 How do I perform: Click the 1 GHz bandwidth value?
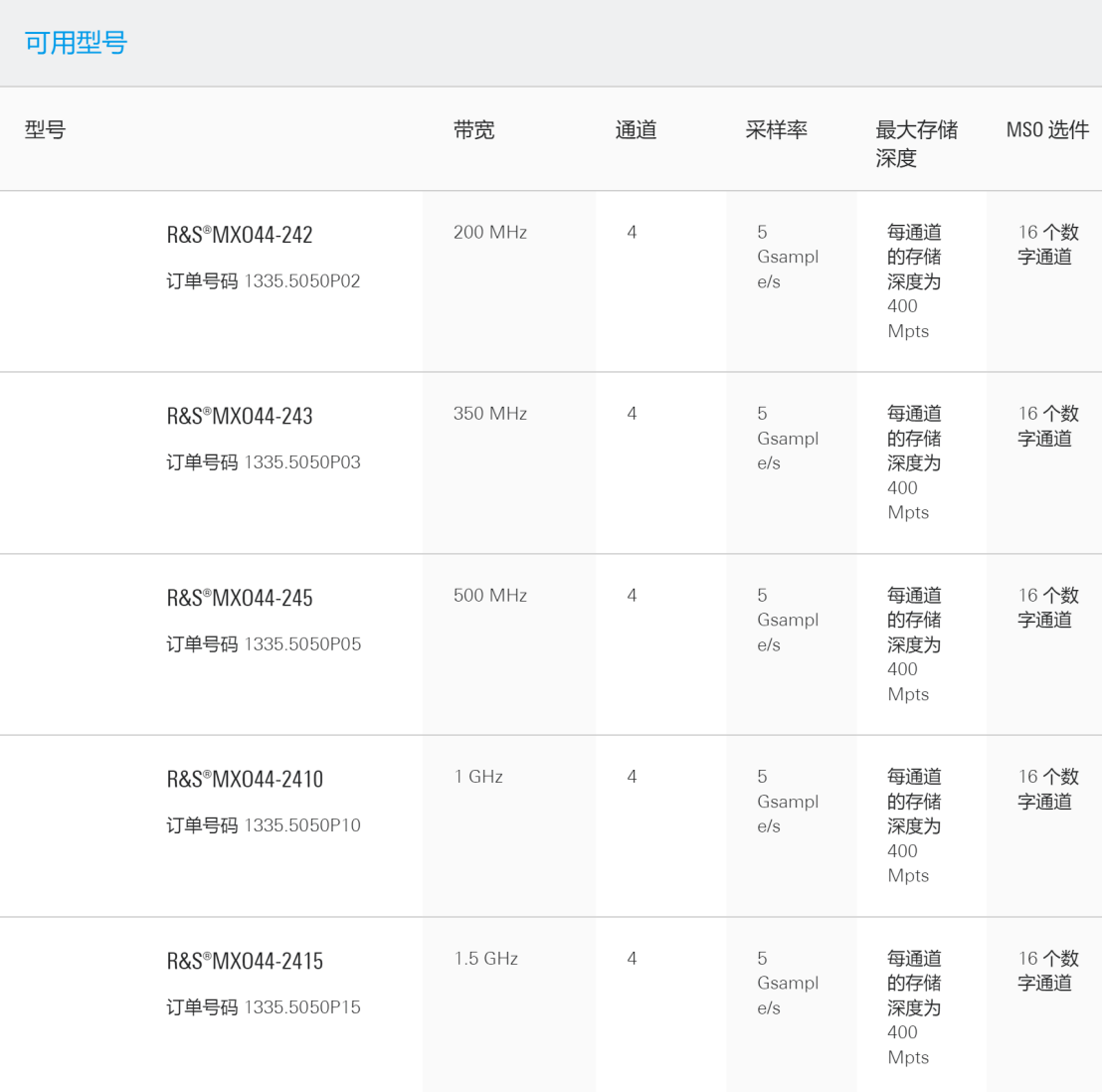[x=478, y=777]
